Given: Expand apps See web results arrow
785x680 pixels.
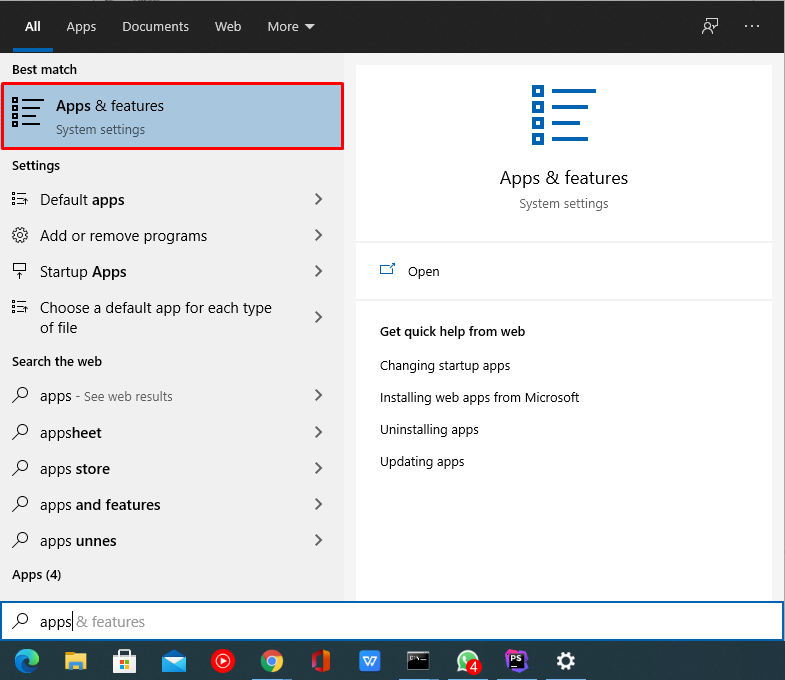Looking at the screenshot, I should (x=318, y=395).
